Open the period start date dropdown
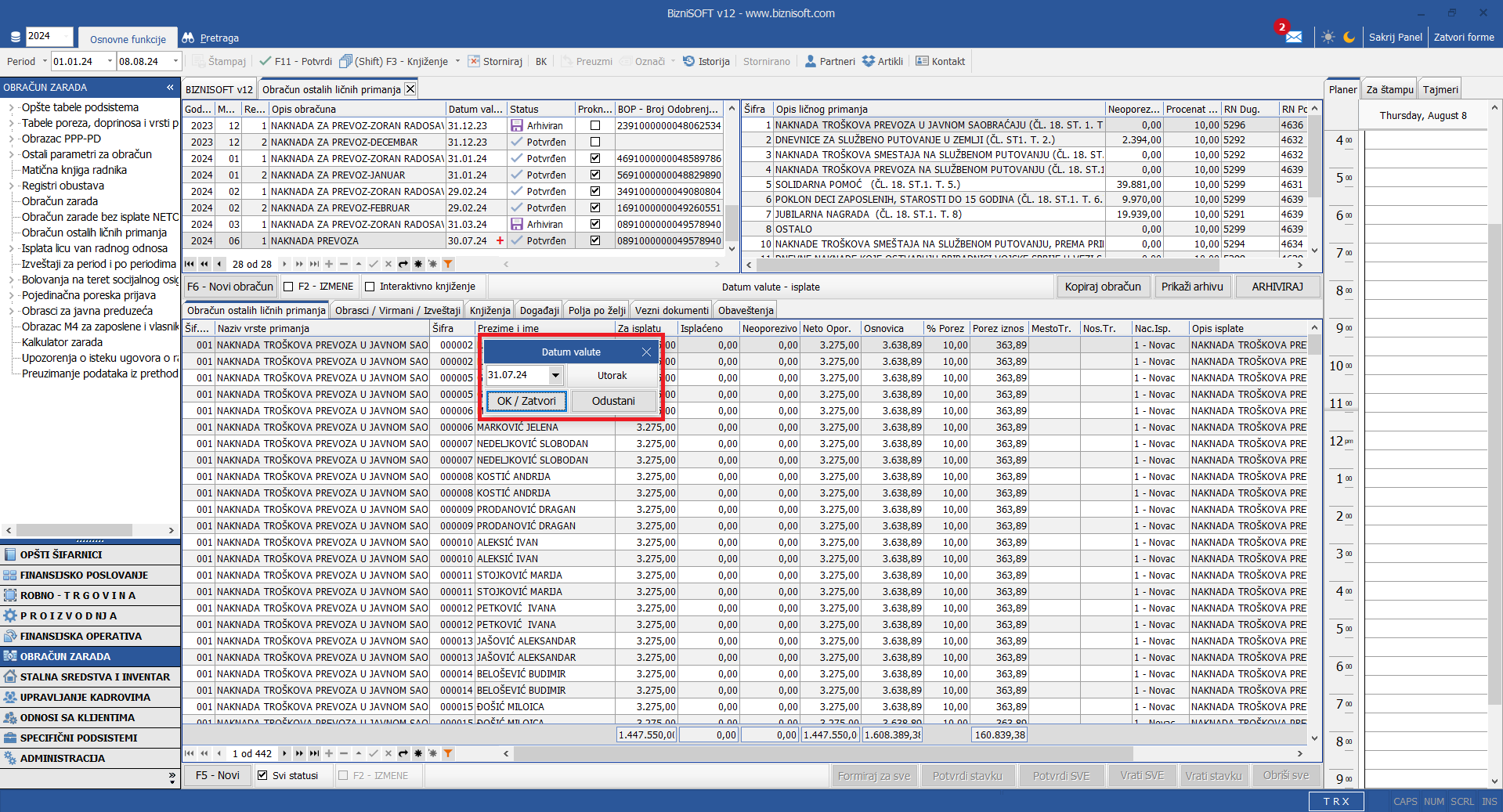The image size is (1503, 812). (110, 61)
